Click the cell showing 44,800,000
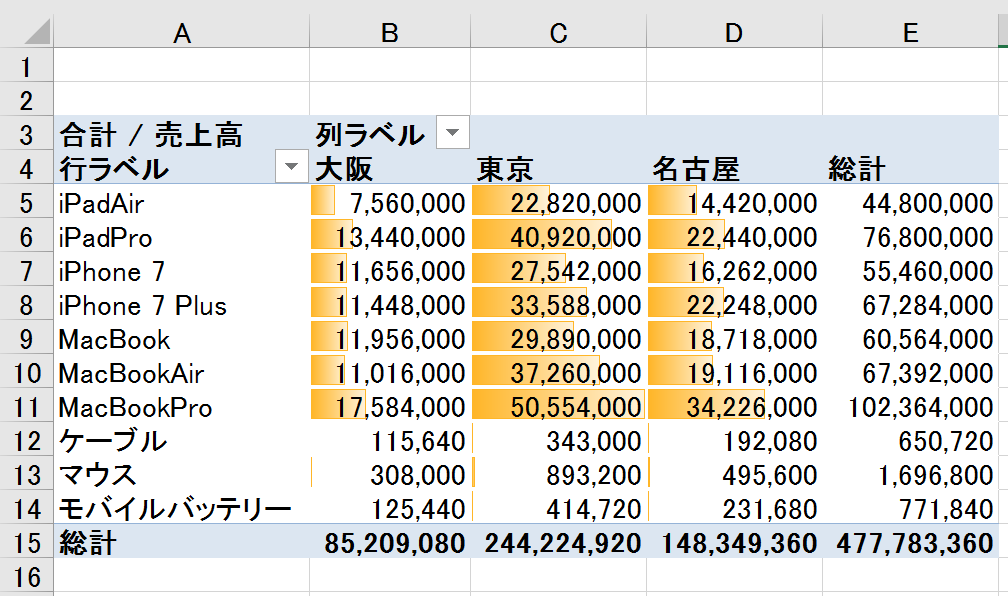Screen dimensions: 1008x596 910,201
